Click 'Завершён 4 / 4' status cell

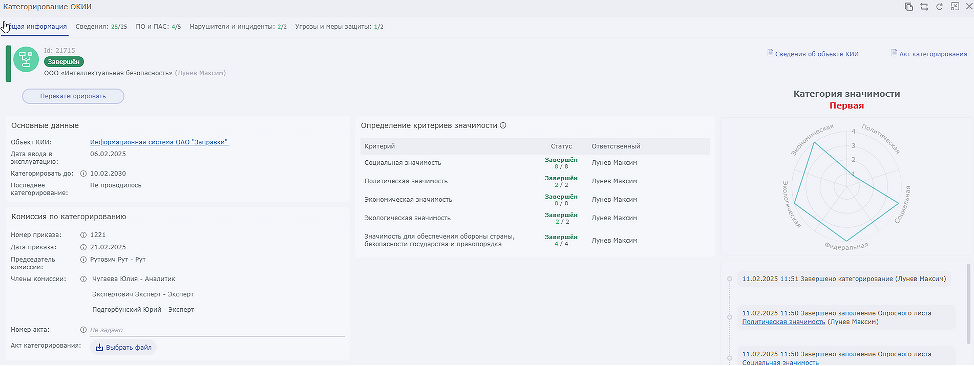pos(562,240)
